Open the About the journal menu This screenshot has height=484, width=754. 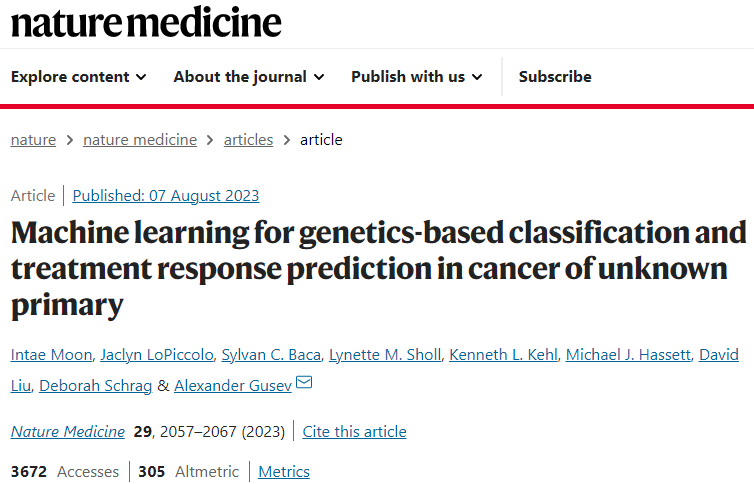pos(249,77)
